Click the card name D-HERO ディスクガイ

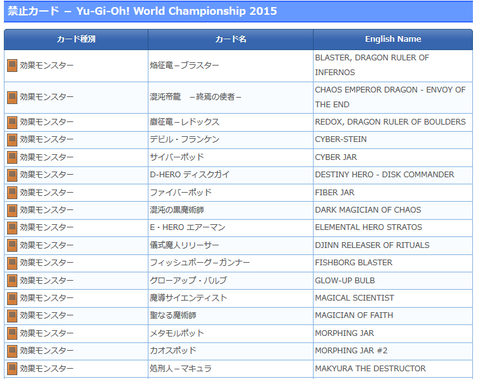point(190,175)
